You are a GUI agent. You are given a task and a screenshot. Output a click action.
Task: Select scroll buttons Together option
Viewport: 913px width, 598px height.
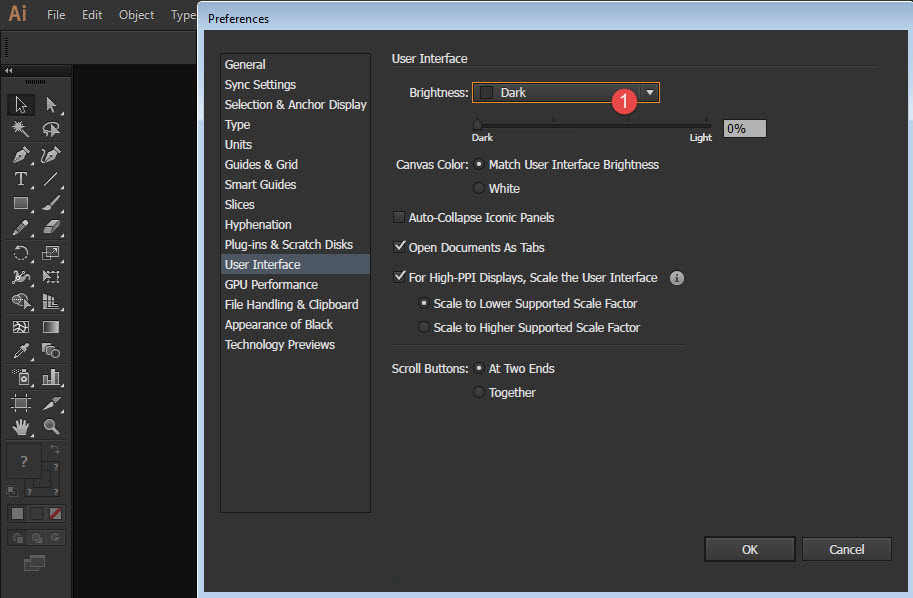point(479,392)
